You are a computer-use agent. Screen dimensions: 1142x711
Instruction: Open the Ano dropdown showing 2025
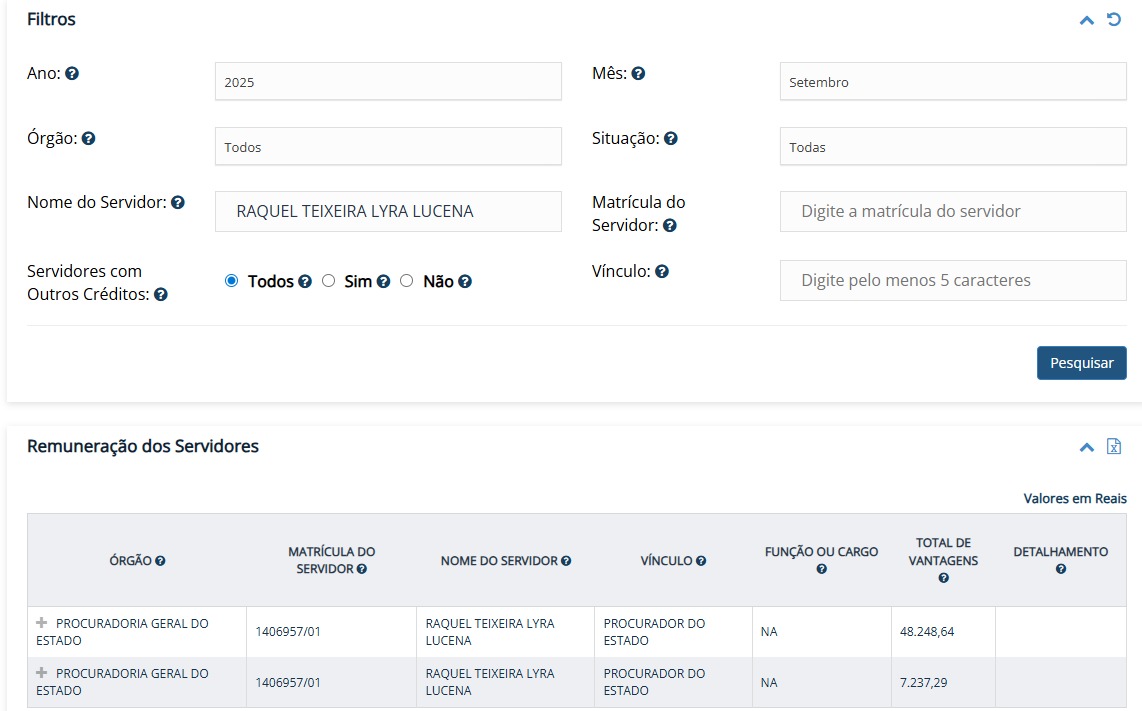(x=388, y=82)
